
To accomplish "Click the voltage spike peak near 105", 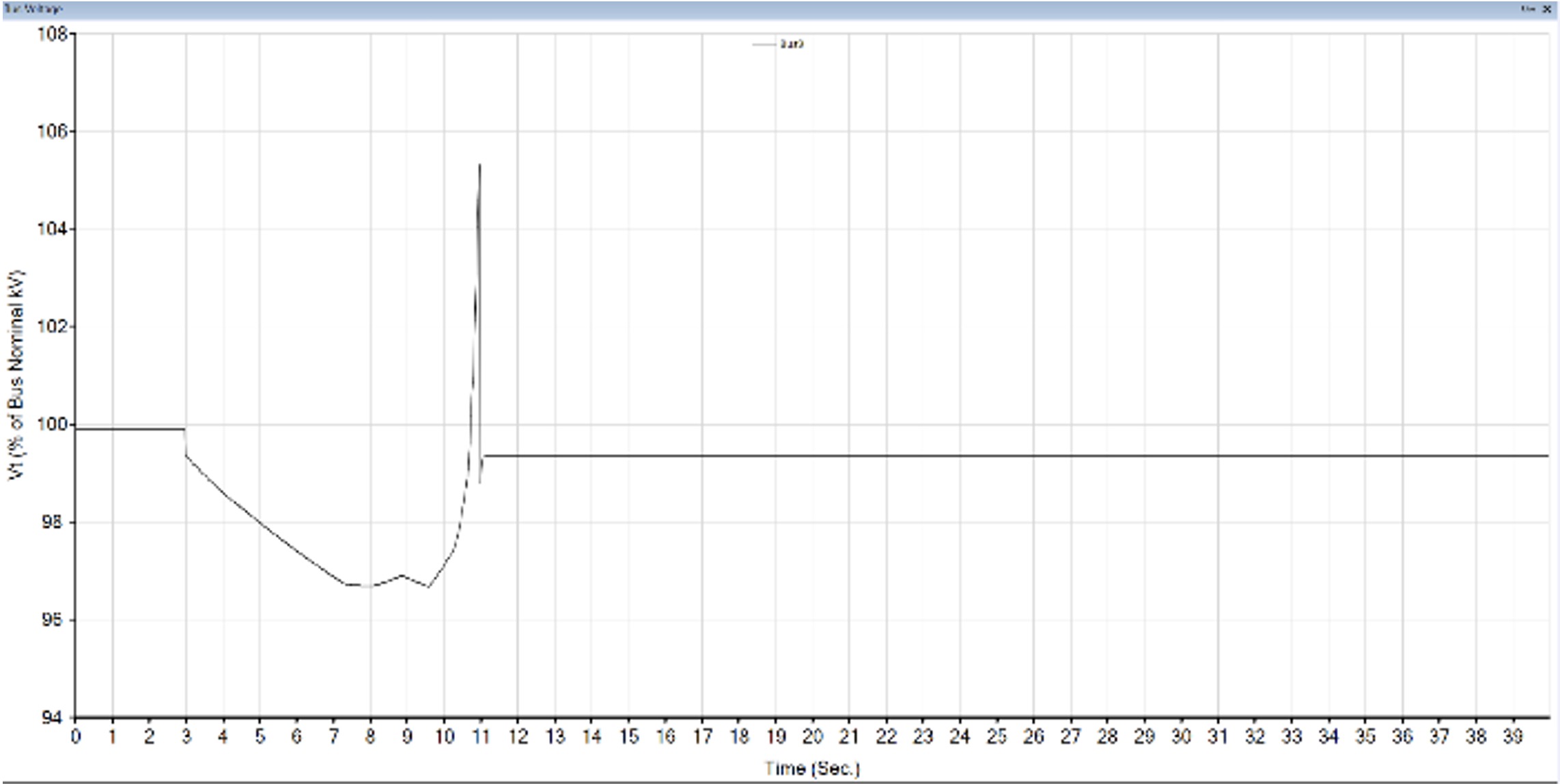I will click(x=480, y=165).
